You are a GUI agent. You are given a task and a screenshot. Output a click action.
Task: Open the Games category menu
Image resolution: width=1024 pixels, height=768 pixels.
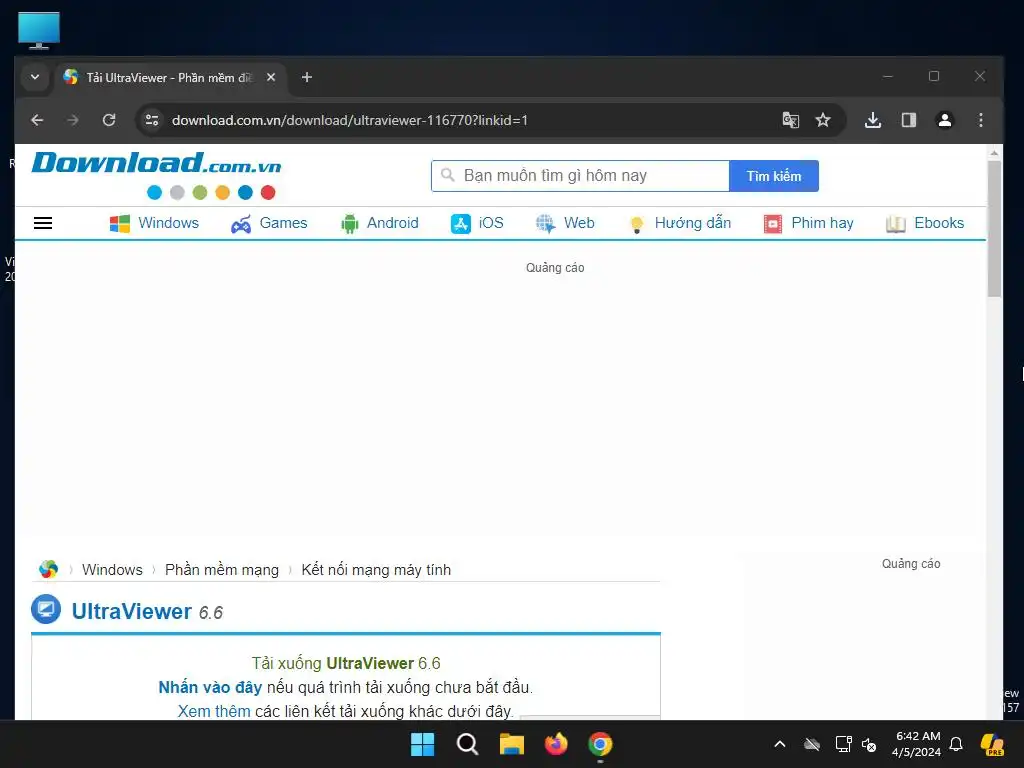coord(269,223)
